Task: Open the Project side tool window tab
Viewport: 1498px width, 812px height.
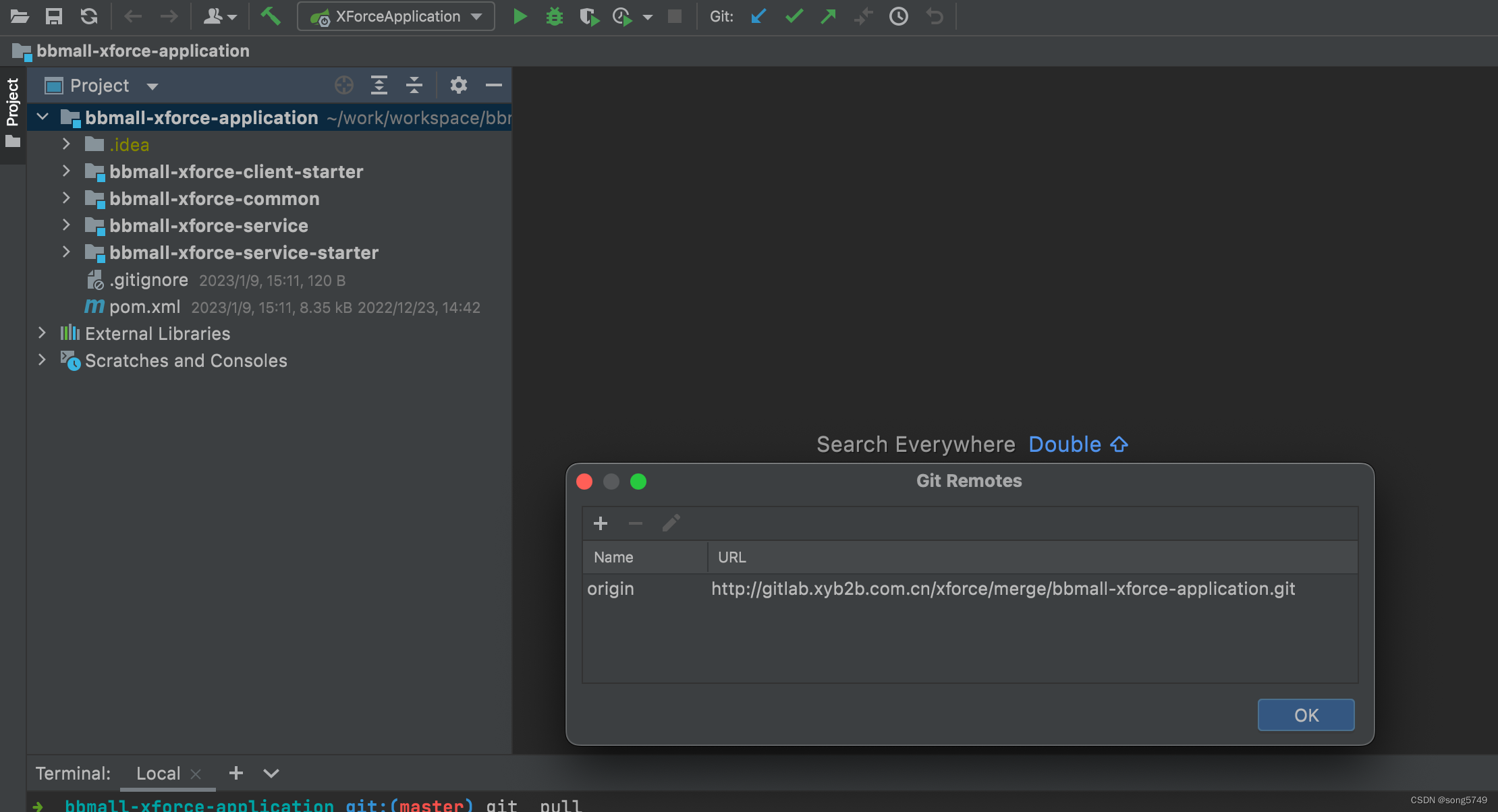Action: coord(12,103)
